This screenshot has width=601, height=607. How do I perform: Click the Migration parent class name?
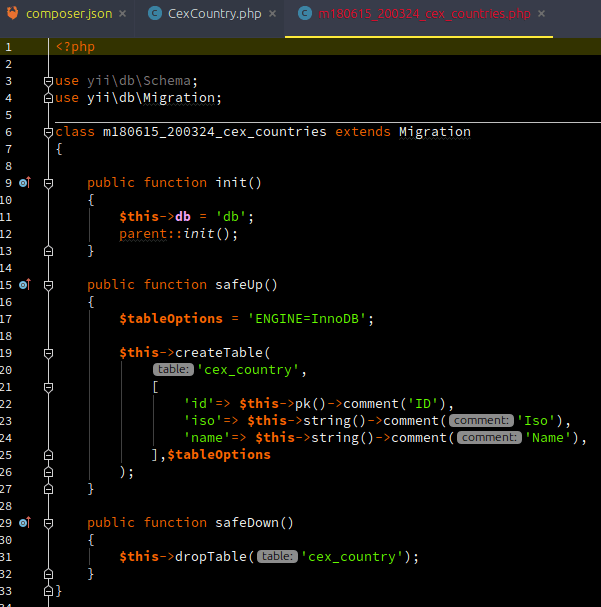(435, 132)
